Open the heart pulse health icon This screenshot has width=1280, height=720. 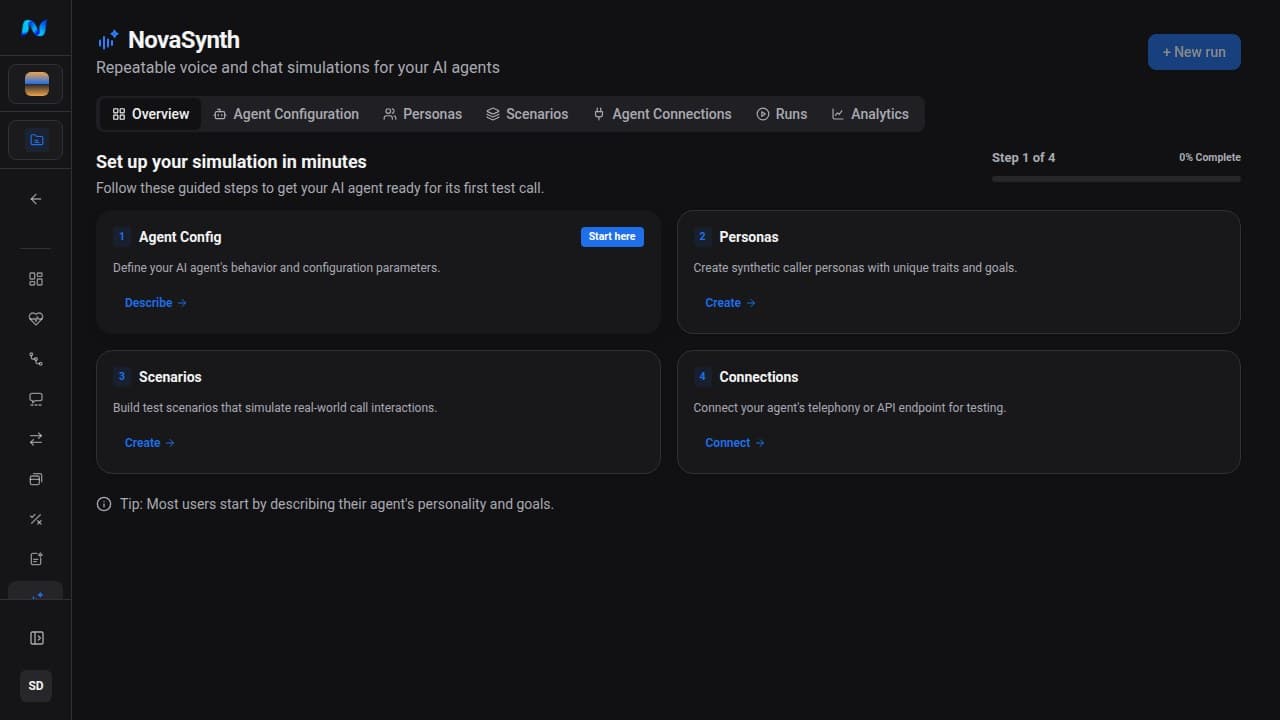click(36, 319)
